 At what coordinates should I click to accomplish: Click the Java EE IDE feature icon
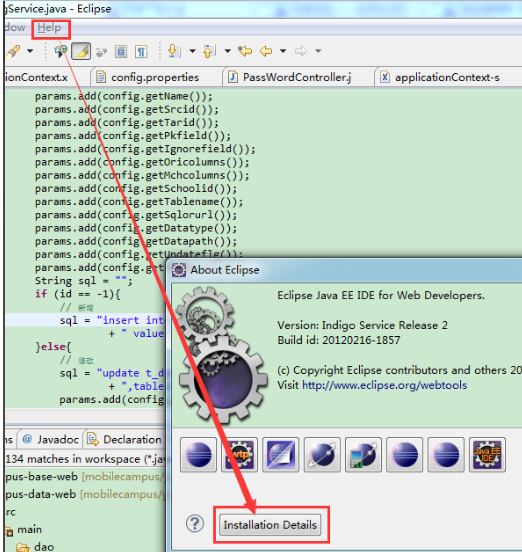point(488,455)
